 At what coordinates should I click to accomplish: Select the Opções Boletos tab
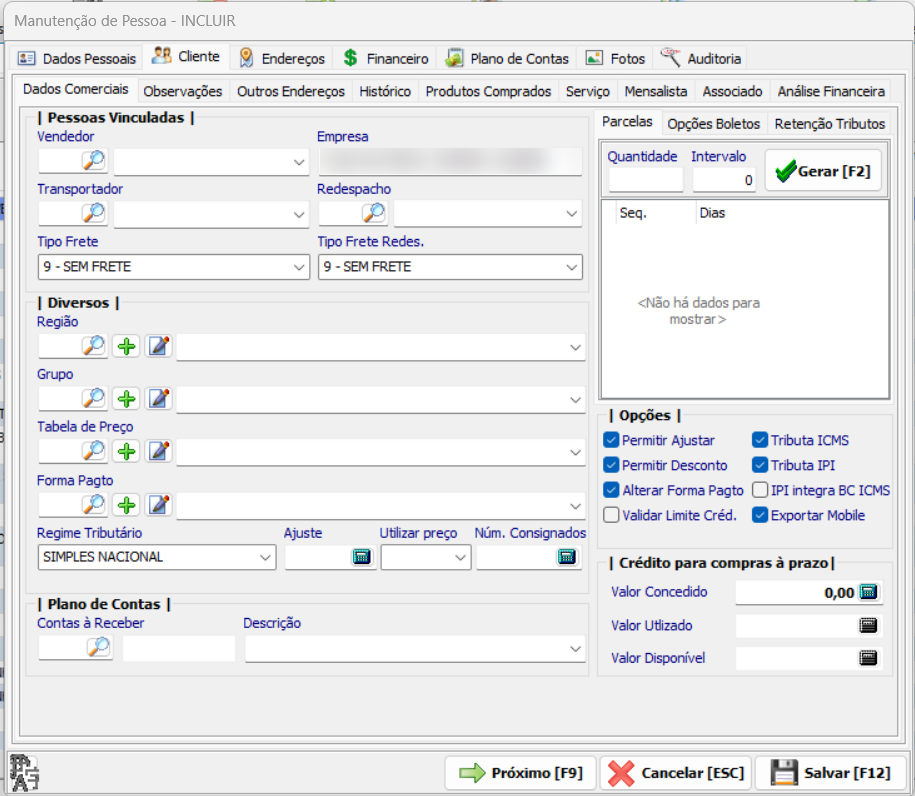(x=714, y=124)
